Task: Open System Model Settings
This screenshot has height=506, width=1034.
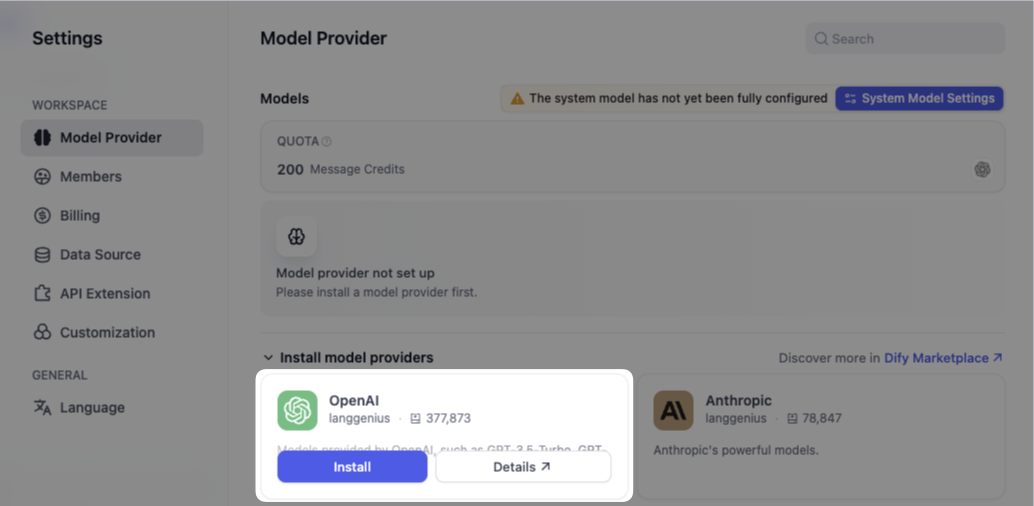Action: coord(919,98)
